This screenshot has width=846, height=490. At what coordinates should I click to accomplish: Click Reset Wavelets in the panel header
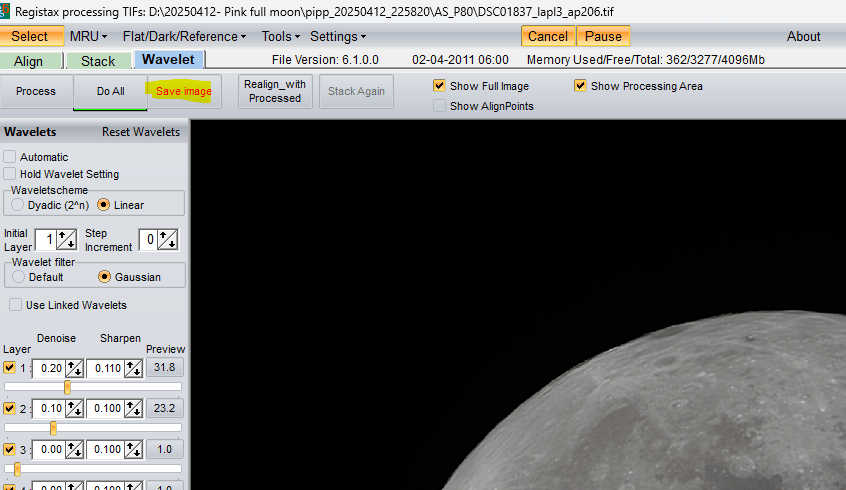click(x=141, y=132)
